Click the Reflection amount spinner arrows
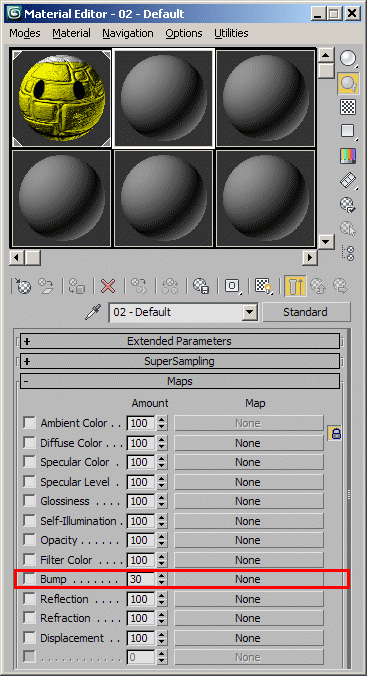 (162, 599)
